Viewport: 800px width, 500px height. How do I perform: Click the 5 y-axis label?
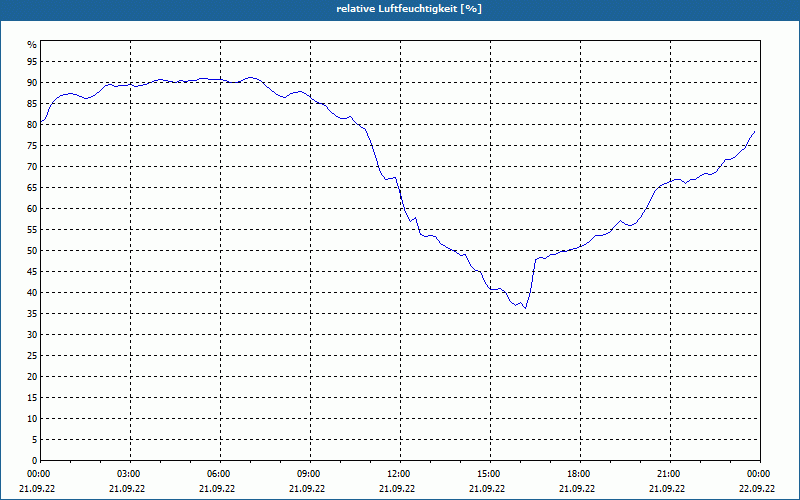[x=35, y=440]
